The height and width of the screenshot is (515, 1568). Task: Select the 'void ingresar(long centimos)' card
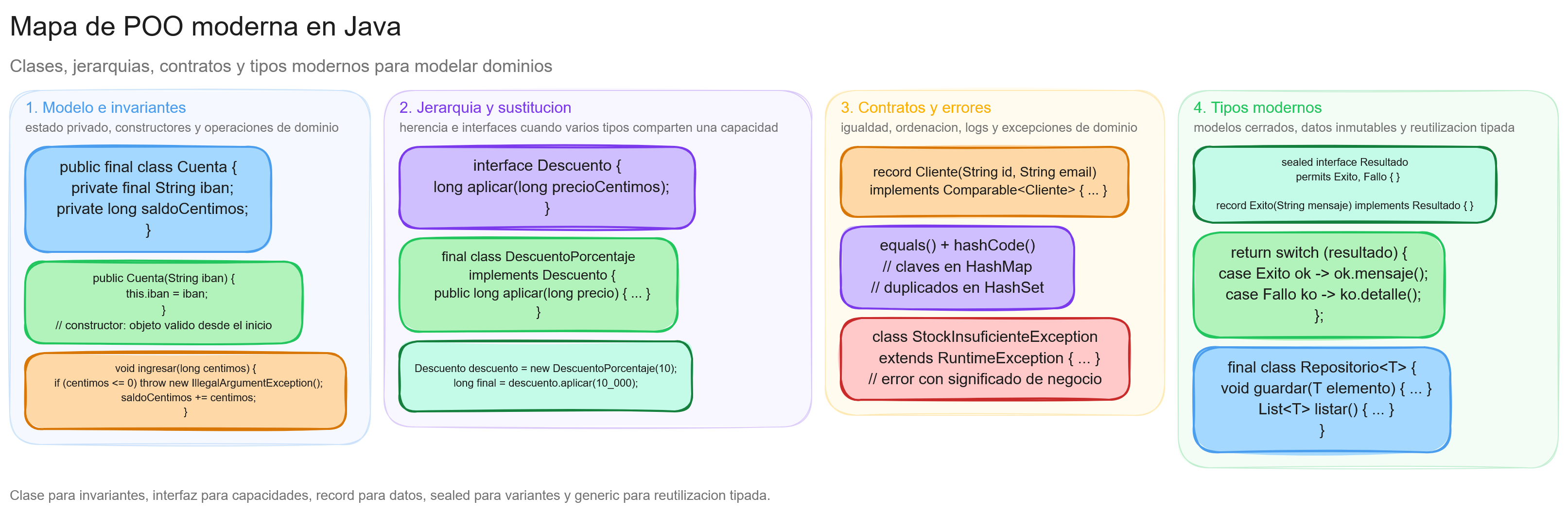(x=186, y=390)
